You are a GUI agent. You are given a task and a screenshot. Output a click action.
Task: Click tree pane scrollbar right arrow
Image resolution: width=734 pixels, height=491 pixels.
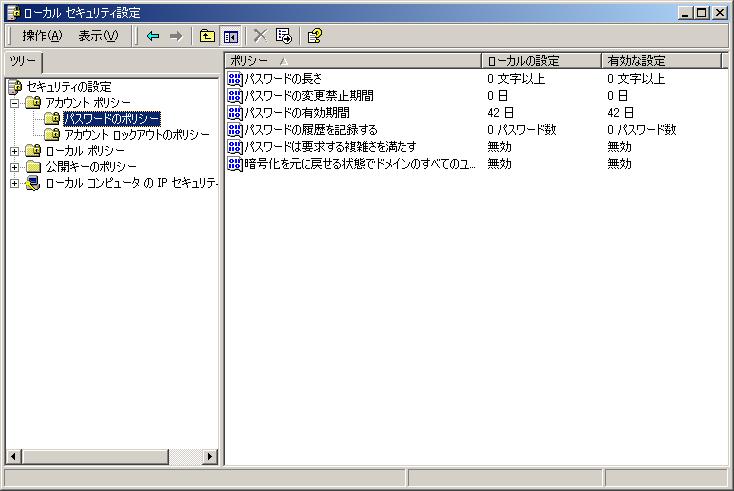point(210,456)
